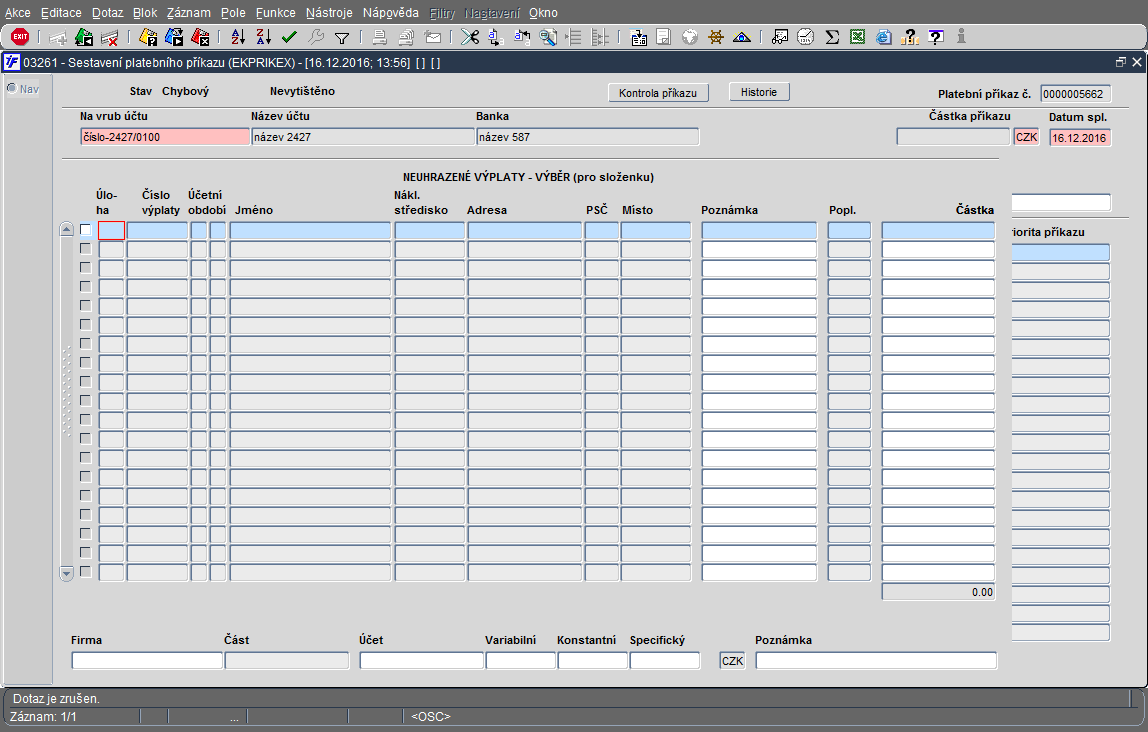
Task: Click the status message 'Dotaz je zrušen.'
Action: point(56,699)
